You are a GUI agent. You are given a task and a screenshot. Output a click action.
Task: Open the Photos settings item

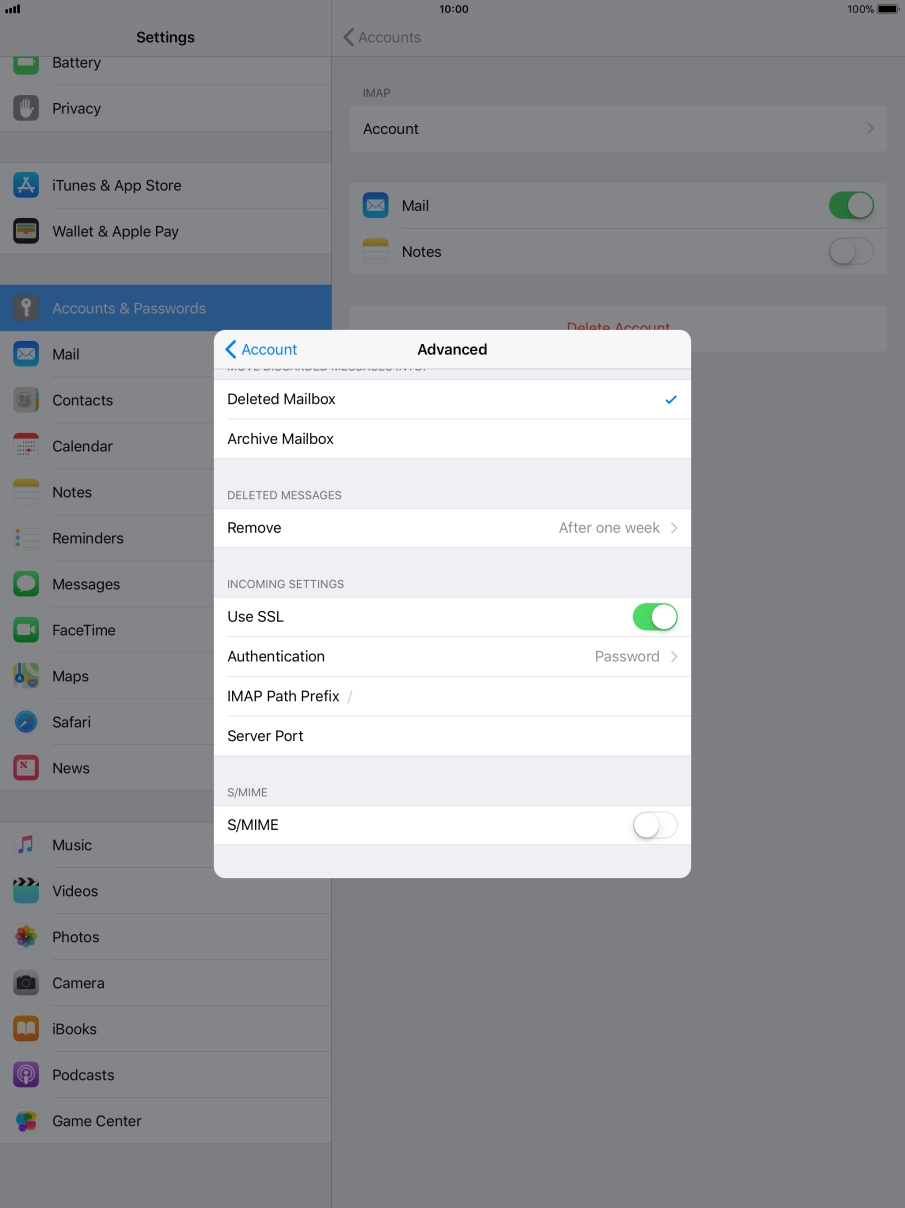click(76, 937)
